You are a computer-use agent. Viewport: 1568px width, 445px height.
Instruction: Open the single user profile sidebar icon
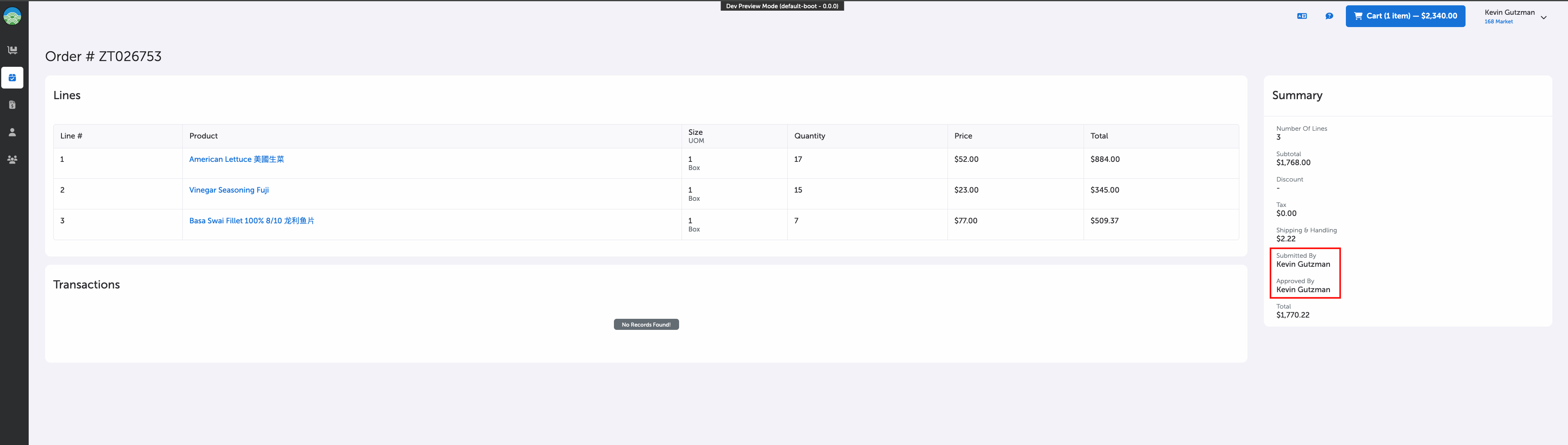(12, 132)
